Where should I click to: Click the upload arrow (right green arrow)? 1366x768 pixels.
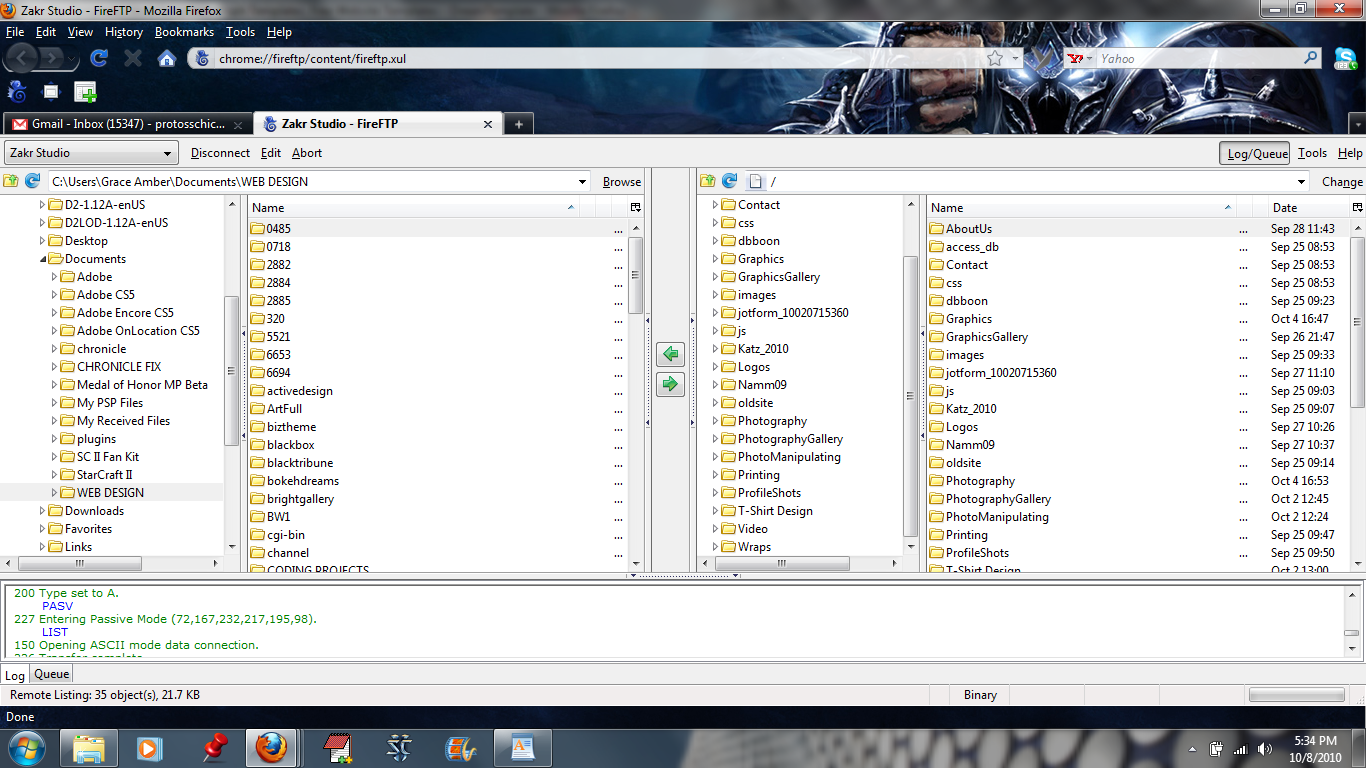(x=670, y=384)
